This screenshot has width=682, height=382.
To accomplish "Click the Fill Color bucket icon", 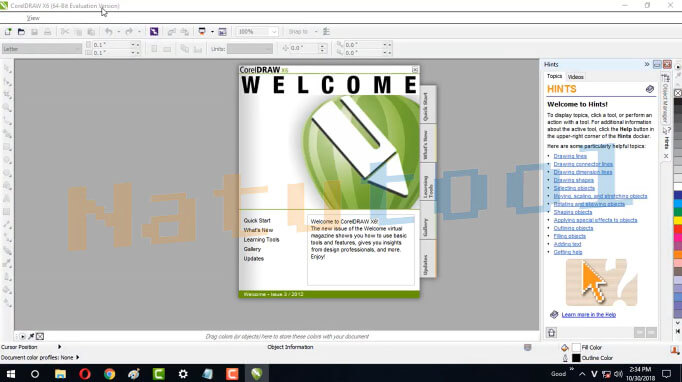I will 565,347.
